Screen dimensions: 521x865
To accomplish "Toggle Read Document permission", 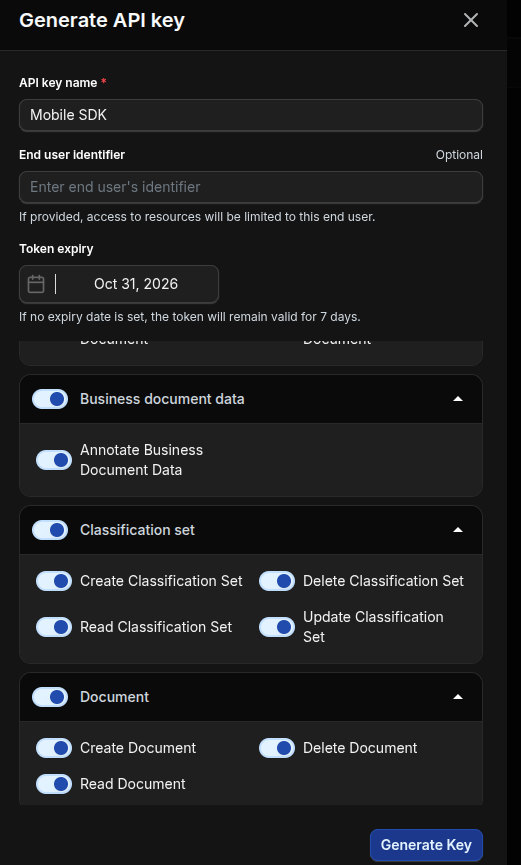I will click(x=54, y=784).
